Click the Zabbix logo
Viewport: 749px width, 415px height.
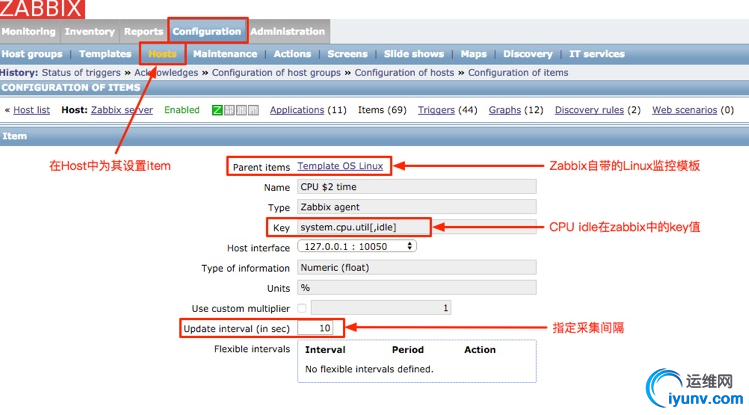[x=42, y=9]
